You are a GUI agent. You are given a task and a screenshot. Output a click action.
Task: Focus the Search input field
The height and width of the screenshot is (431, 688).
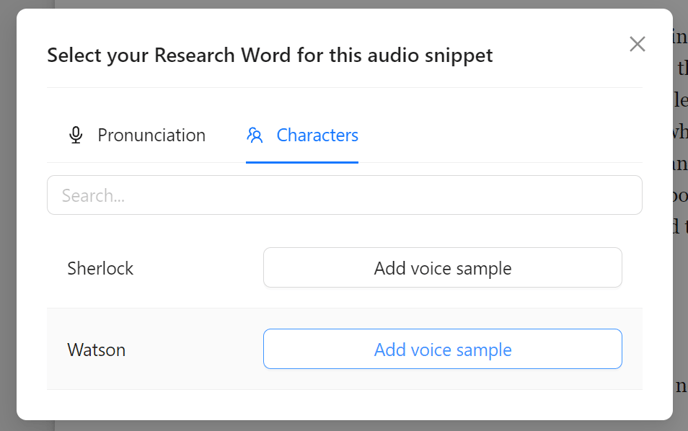coord(344,195)
